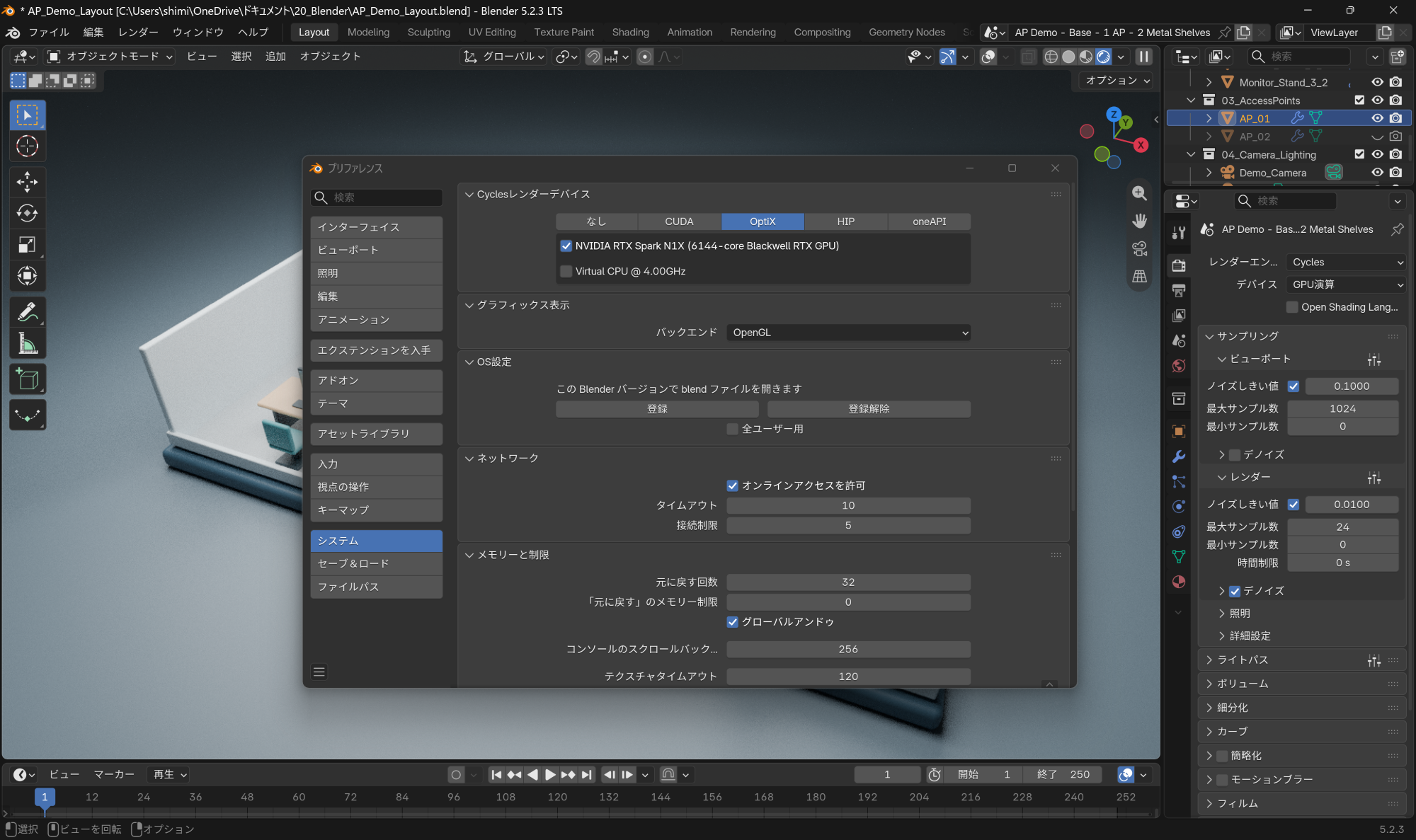Enable Open Shading Language checkbox
The image size is (1416, 840).
[1292, 307]
